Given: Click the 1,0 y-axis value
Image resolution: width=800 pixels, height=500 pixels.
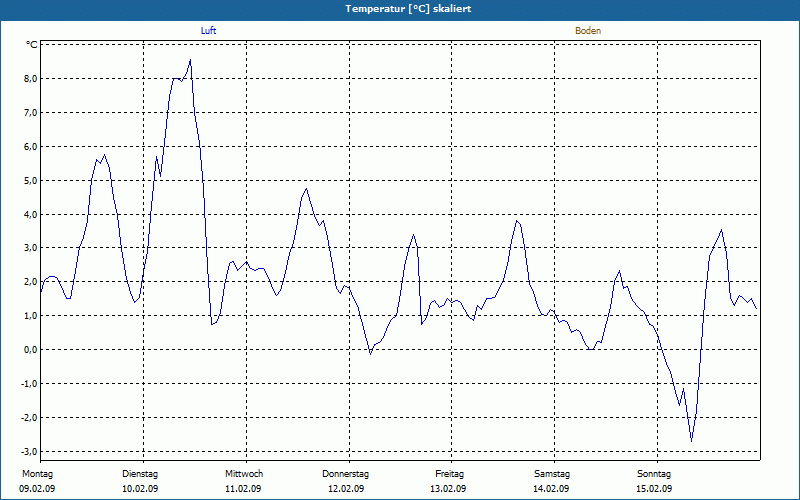Looking at the screenshot, I should point(29,316).
